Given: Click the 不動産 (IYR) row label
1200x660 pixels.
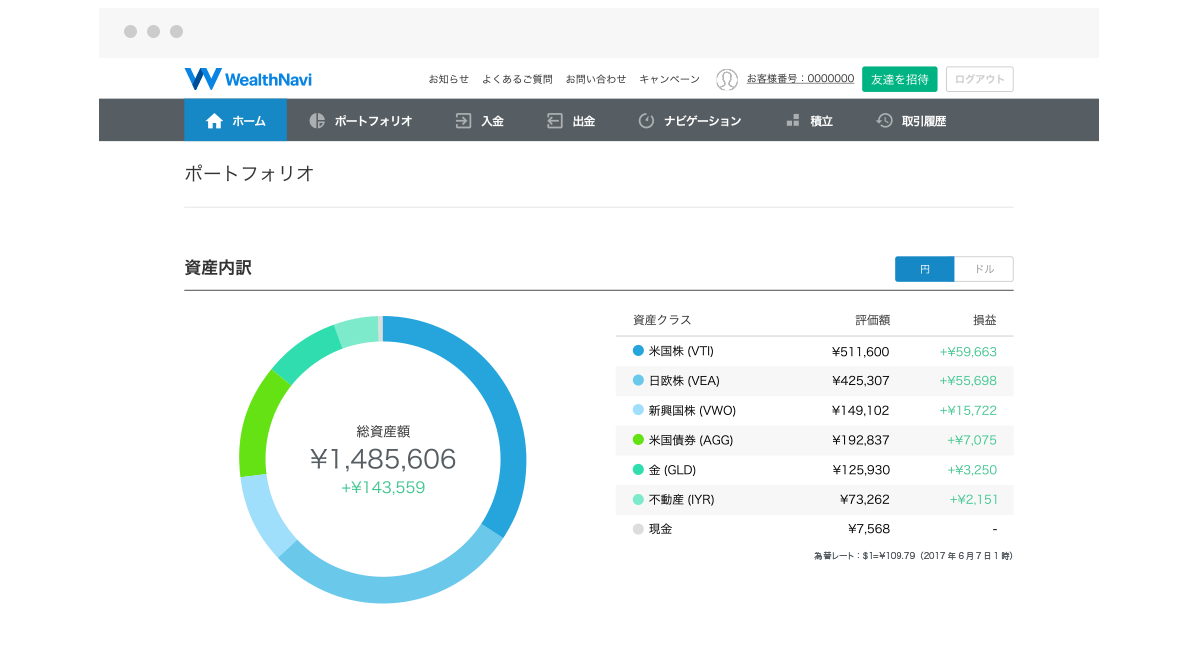Looking at the screenshot, I should (681, 499).
